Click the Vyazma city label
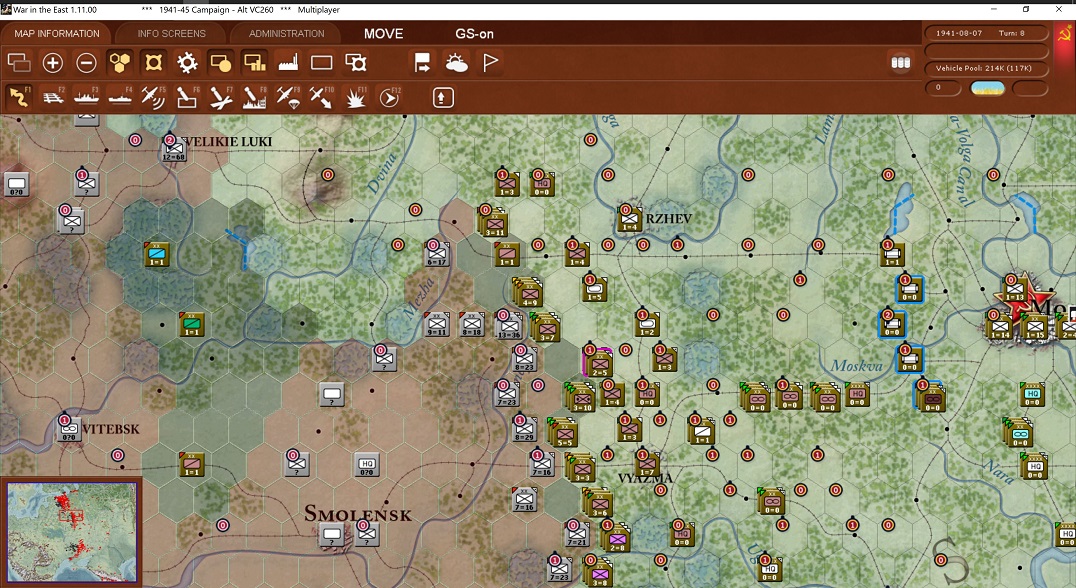 tap(645, 478)
